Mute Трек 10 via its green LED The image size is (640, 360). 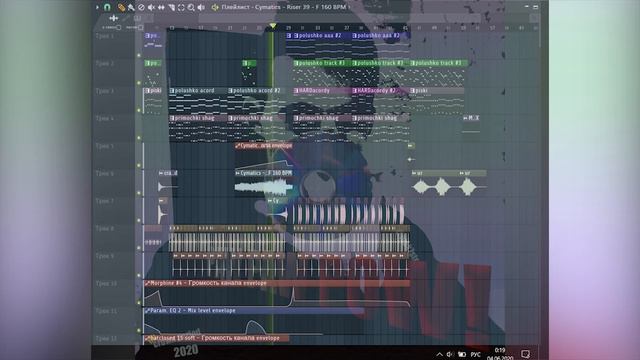pyautogui.click(x=139, y=303)
